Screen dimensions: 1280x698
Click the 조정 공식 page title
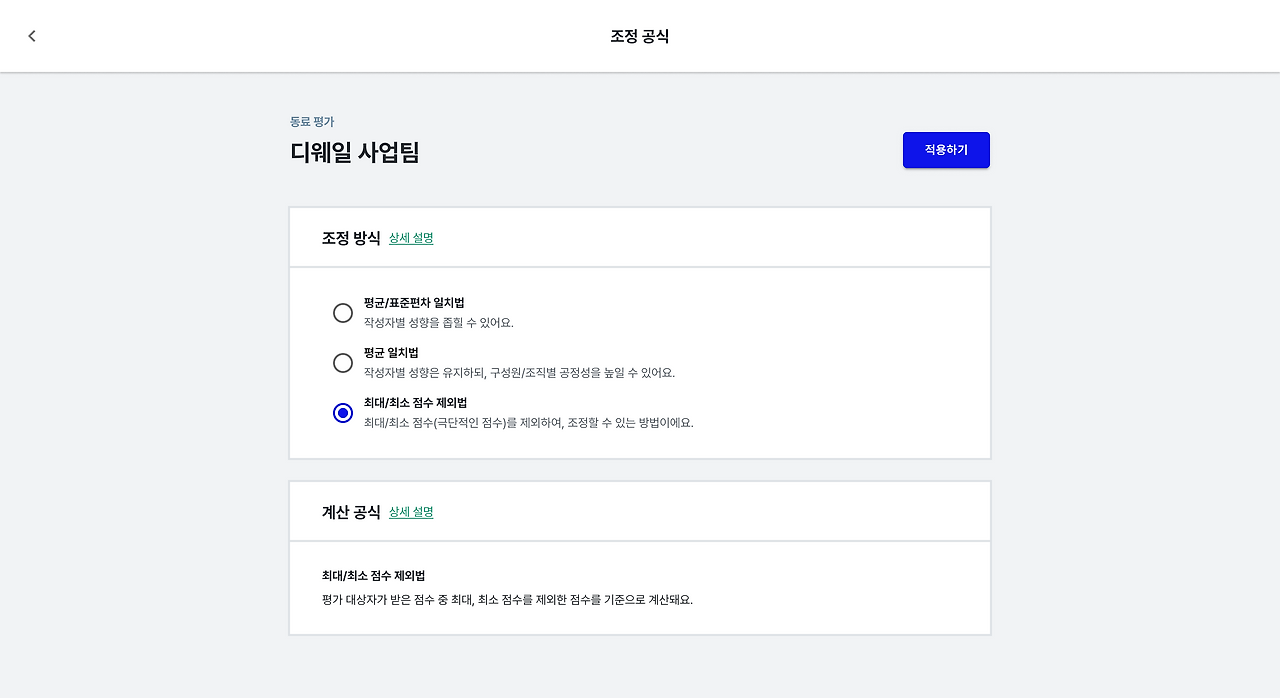pyautogui.click(x=640, y=36)
